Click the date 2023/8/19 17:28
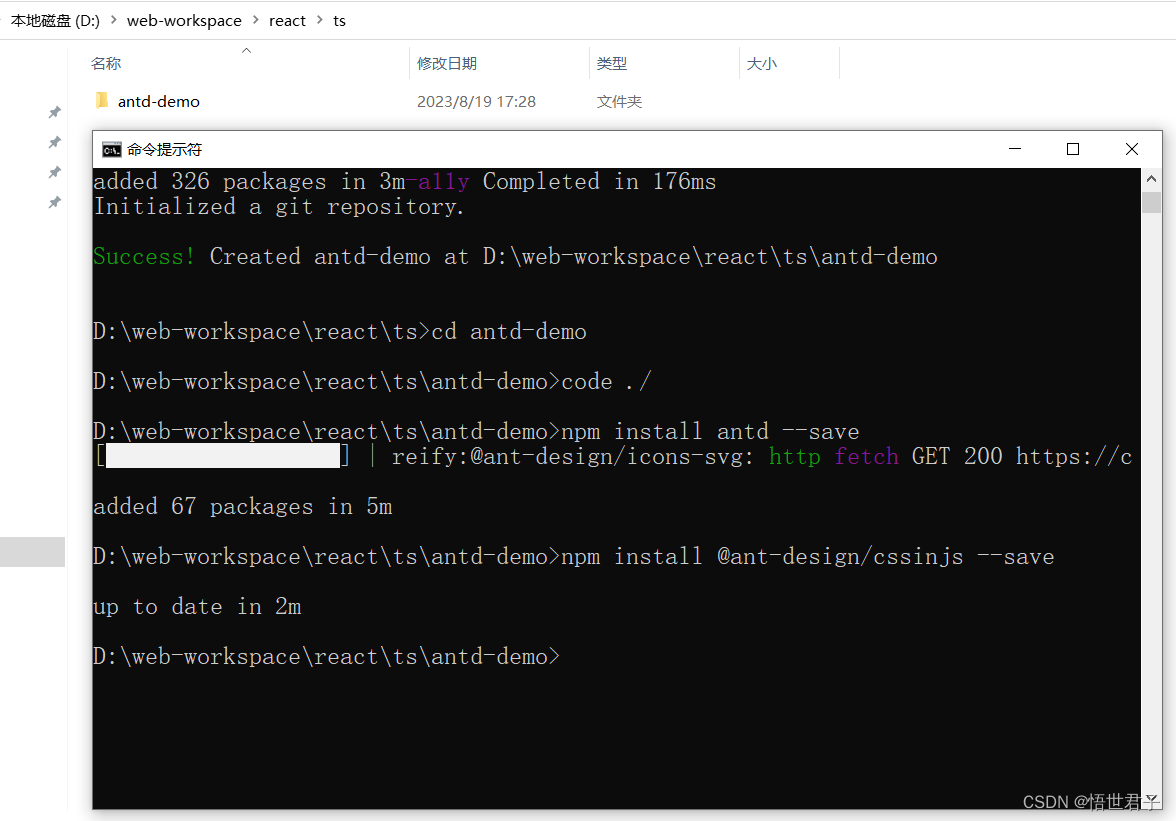The image size is (1176, 821). [476, 101]
